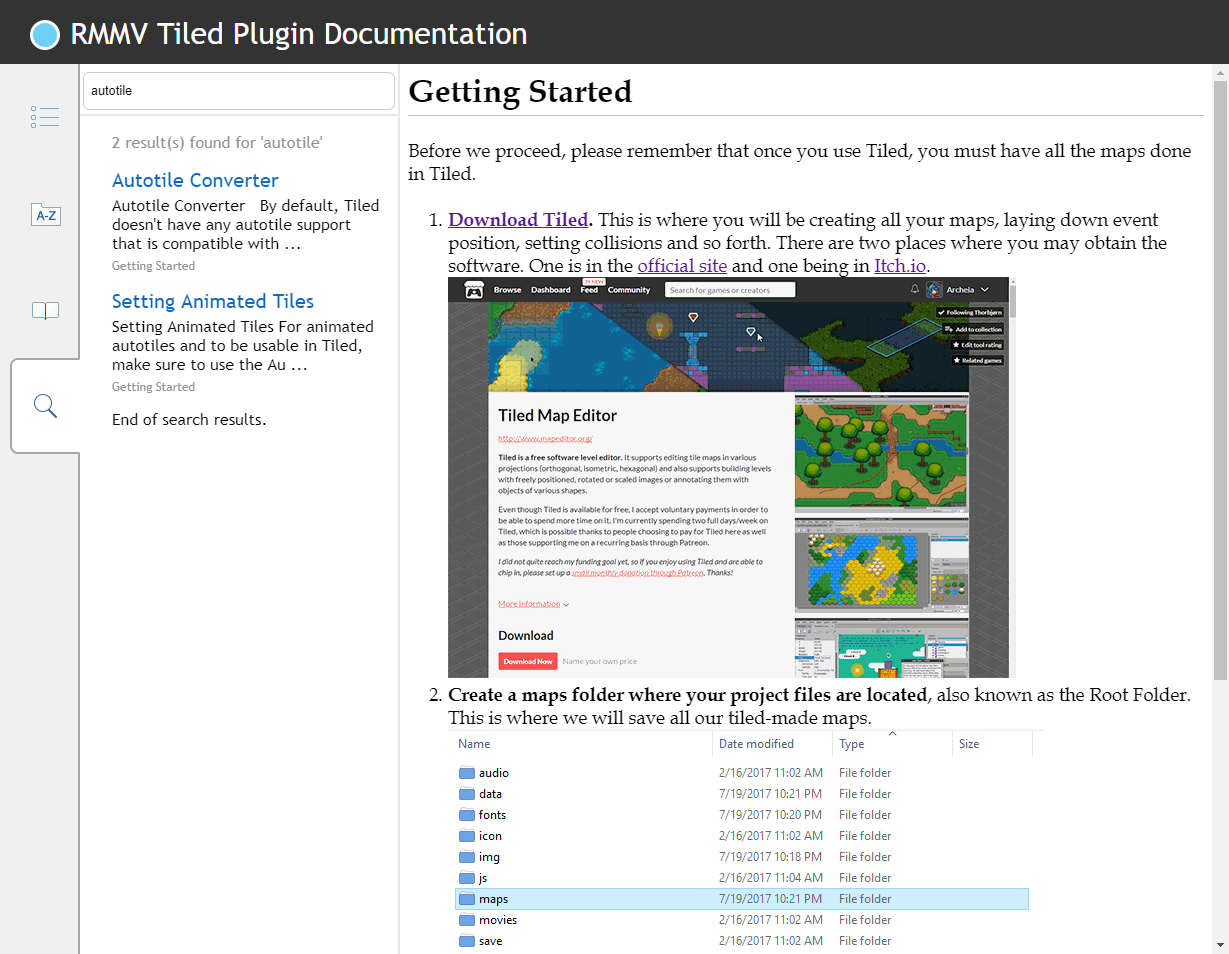1229x954 pixels.
Task: Click the 'More information' expander in screenshot
Action: pos(533,604)
